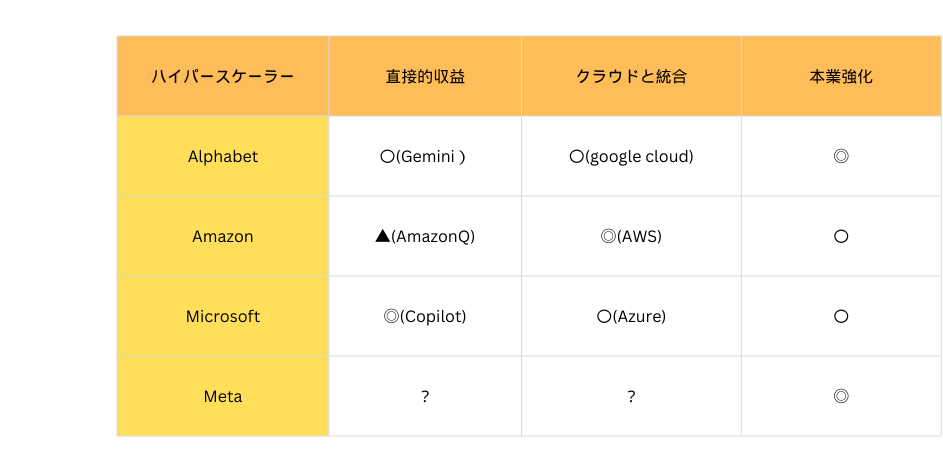Select the 本業強化 column header
Screen dimensions: 943x472
841,76
